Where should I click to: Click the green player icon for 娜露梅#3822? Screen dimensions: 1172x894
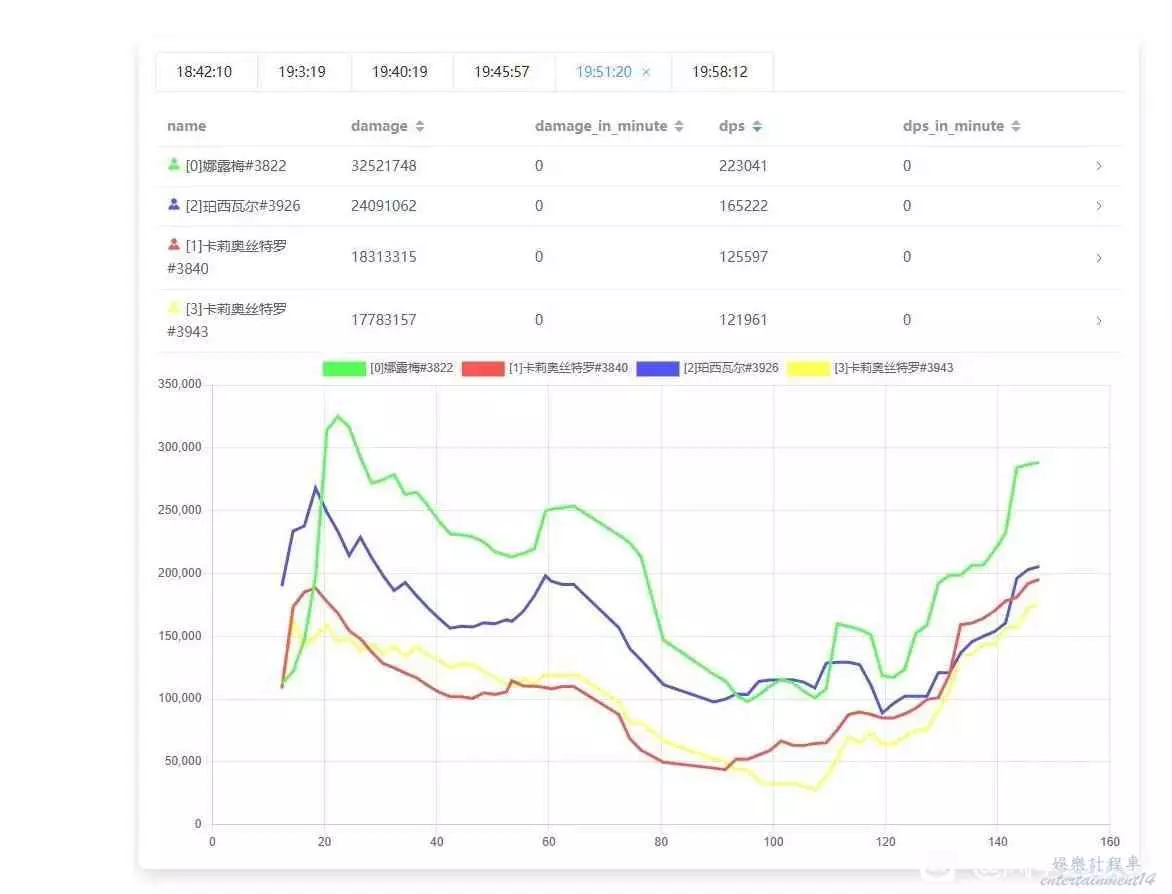coord(174,165)
